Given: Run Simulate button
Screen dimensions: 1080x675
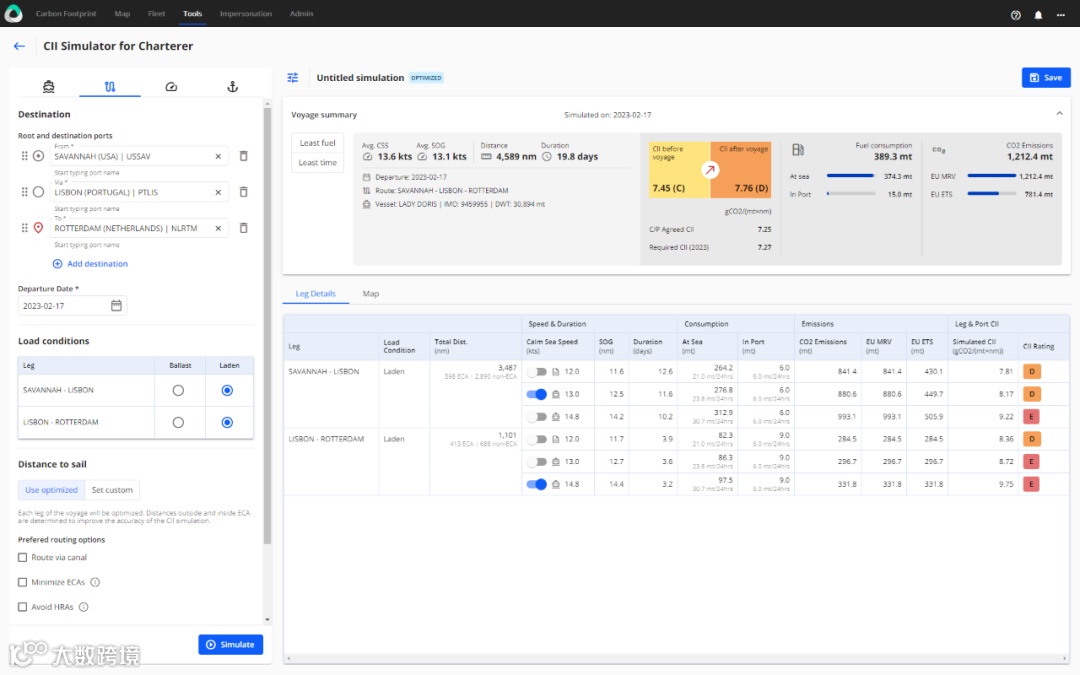Looking at the screenshot, I should tap(231, 645).
